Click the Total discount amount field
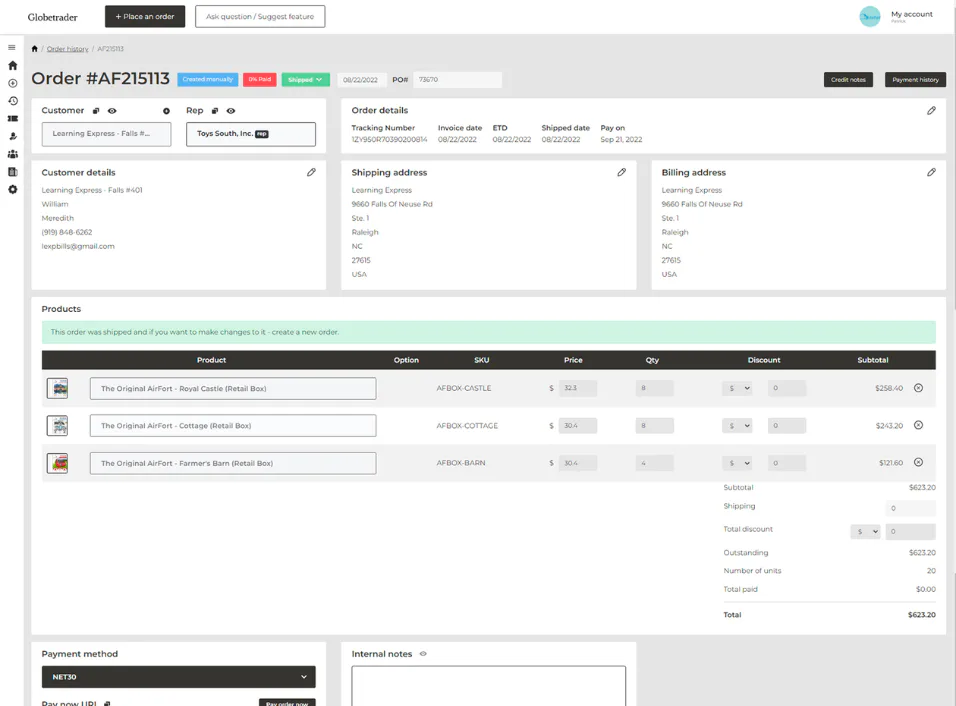956x706 pixels. 910,532
